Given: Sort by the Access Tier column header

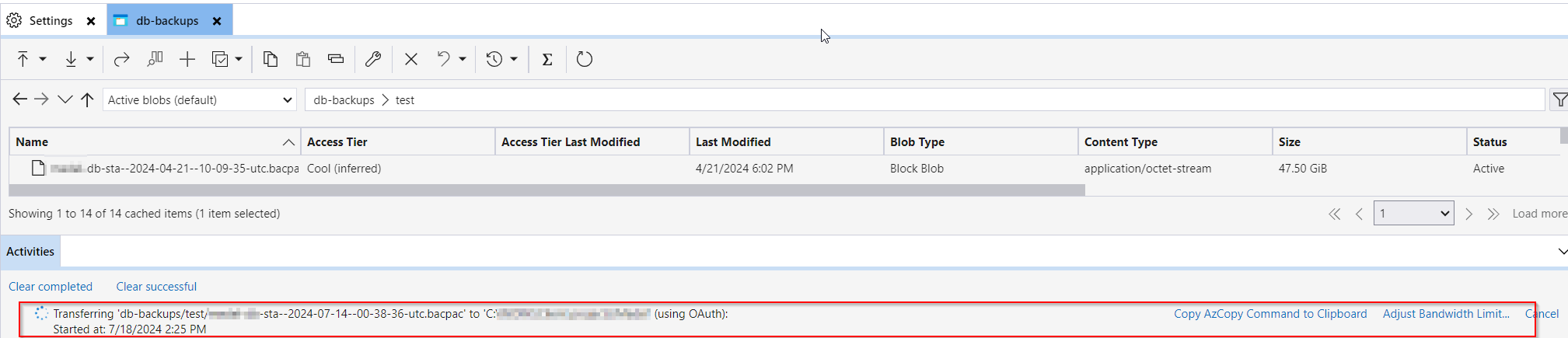Looking at the screenshot, I should point(398,141).
